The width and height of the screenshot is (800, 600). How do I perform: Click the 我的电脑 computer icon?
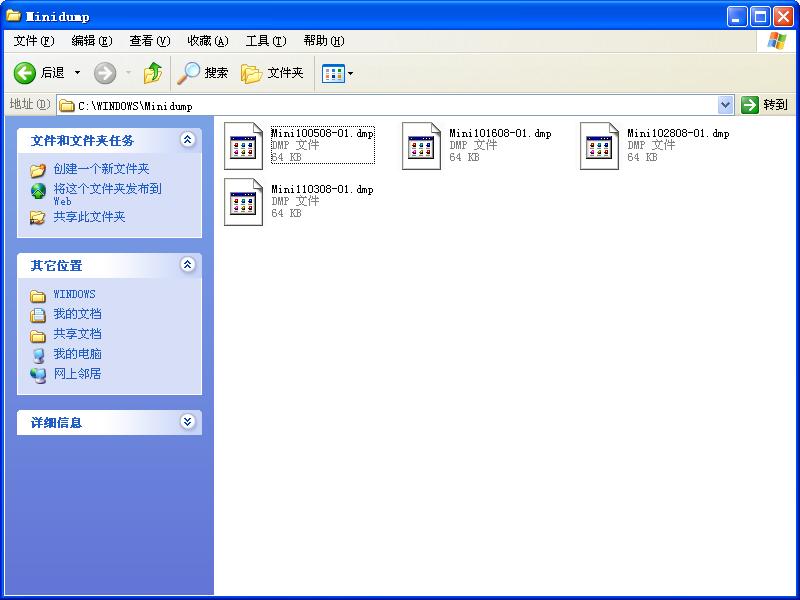point(38,355)
